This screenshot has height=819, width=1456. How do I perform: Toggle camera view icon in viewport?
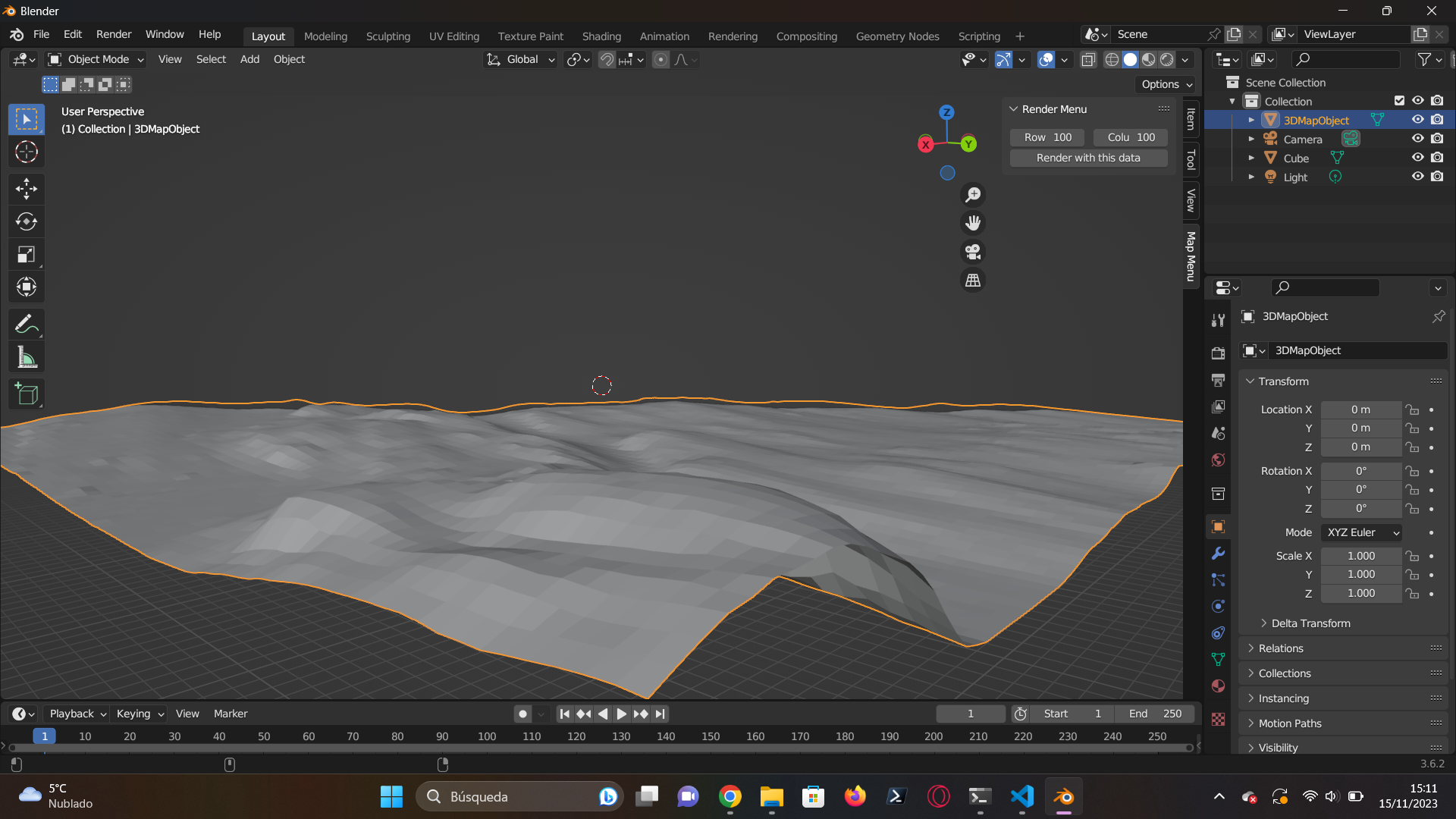[x=973, y=252]
